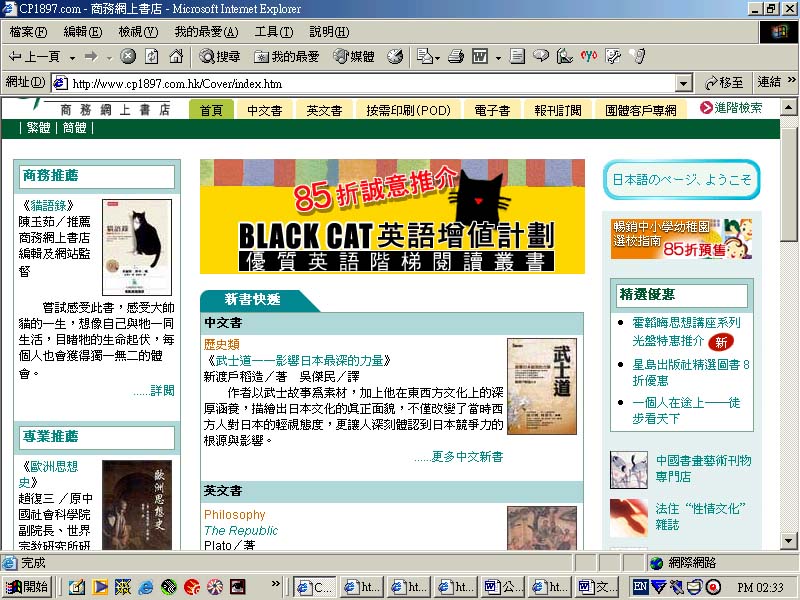Screen dimensions: 800x600
Task: Open 一個人在途上──徒步看天下 link
Action: [x=686, y=411]
